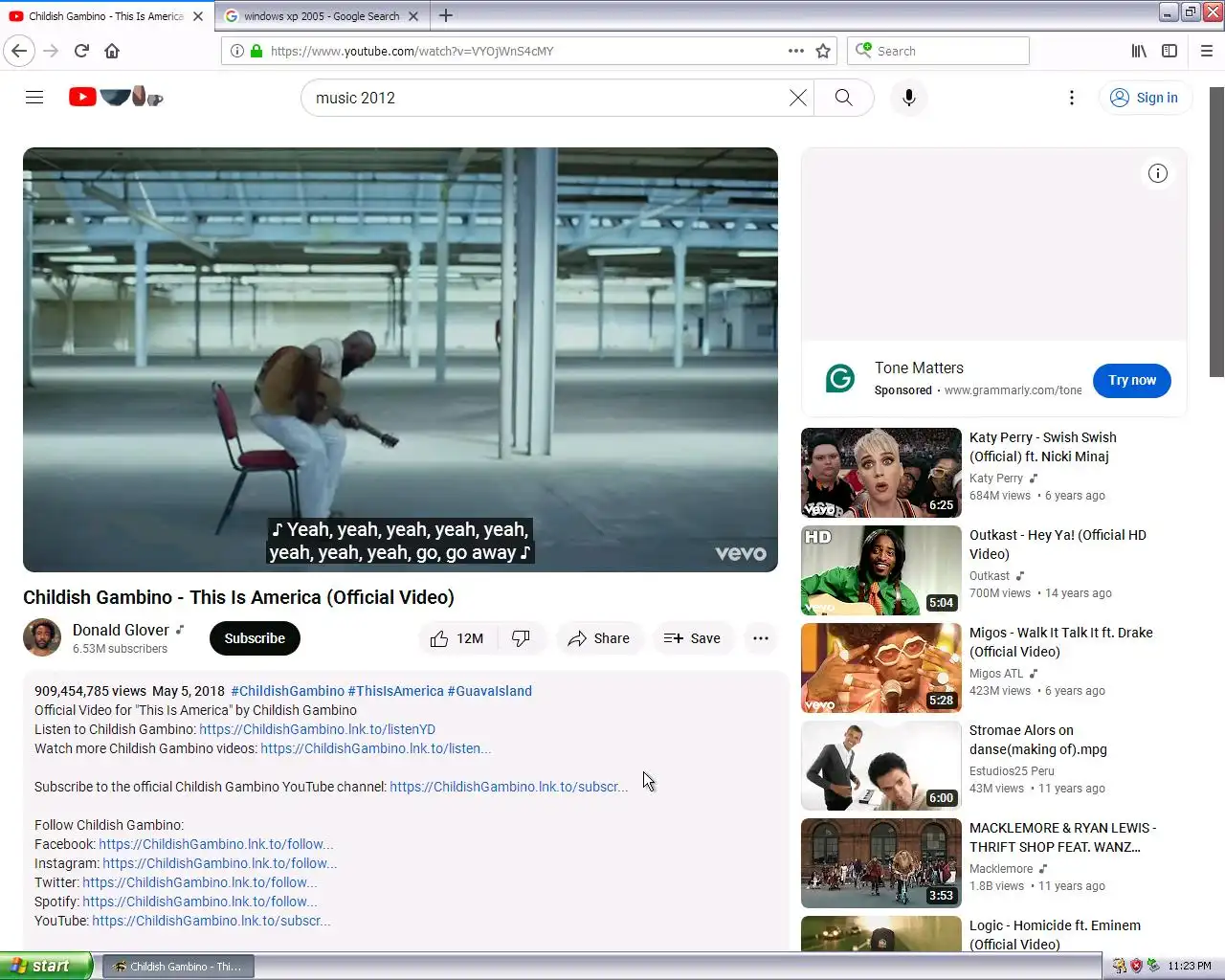Open the Logic Homicide ft. Eminem title
This screenshot has width=1225, height=980.
[x=1055, y=935]
